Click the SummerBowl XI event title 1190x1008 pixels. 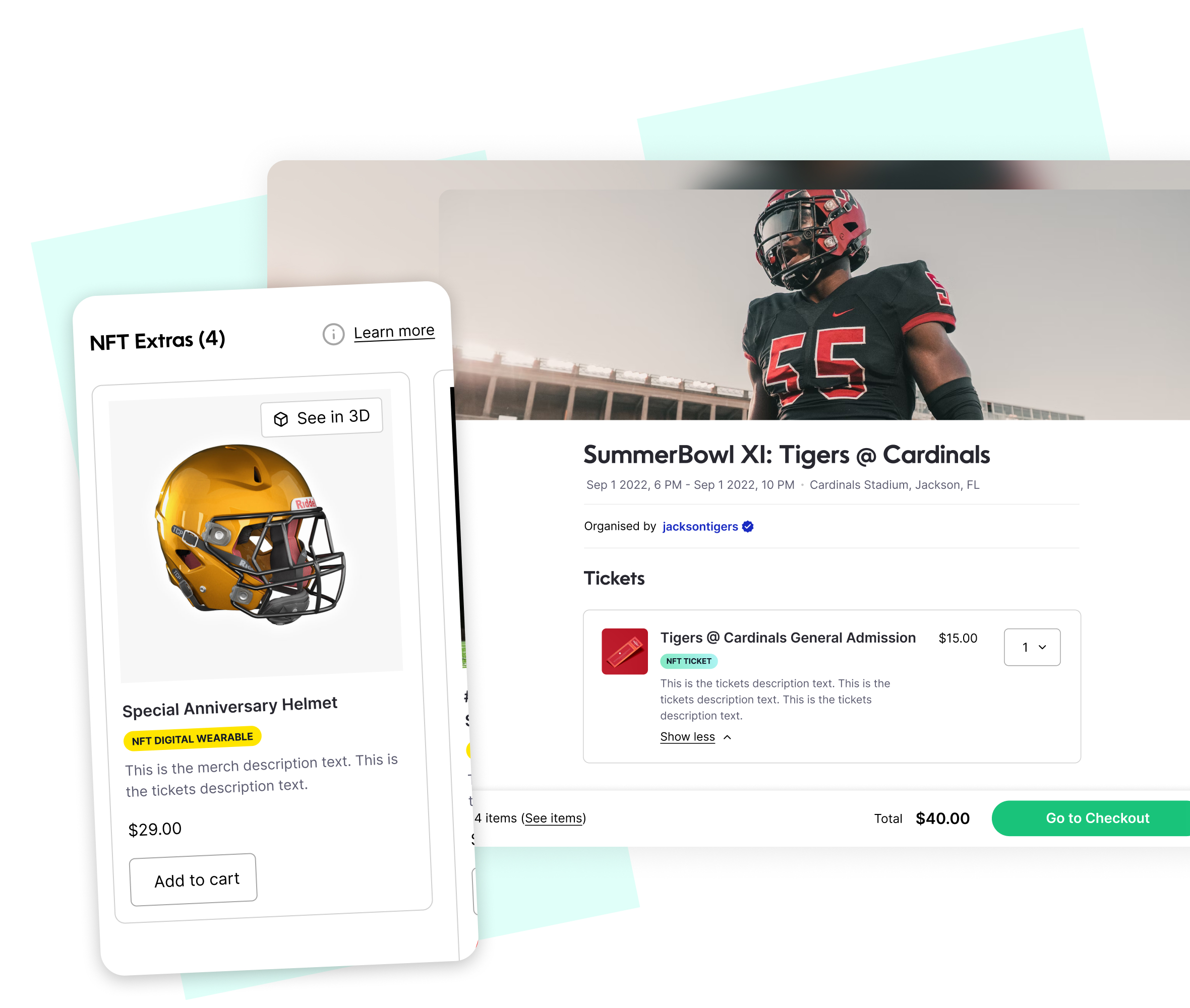pyautogui.click(x=787, y=455)
